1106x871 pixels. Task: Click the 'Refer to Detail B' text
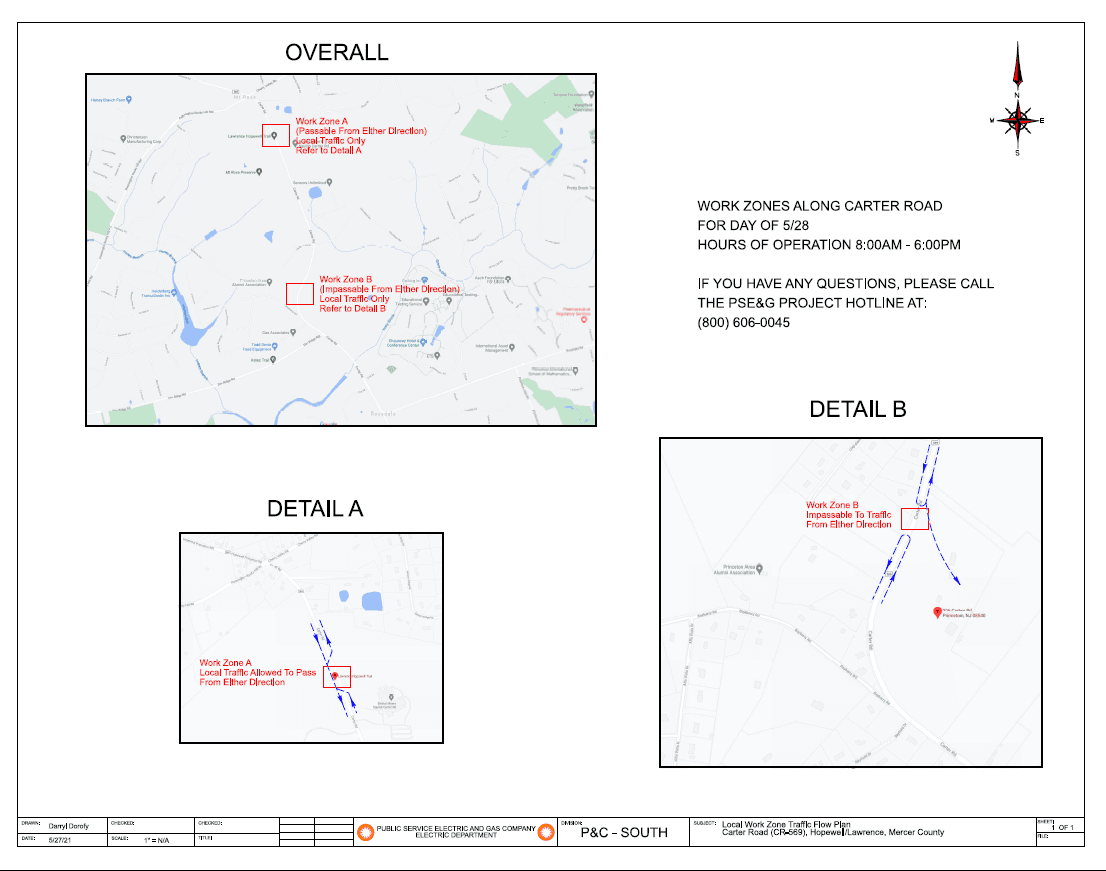click(353, 307)
